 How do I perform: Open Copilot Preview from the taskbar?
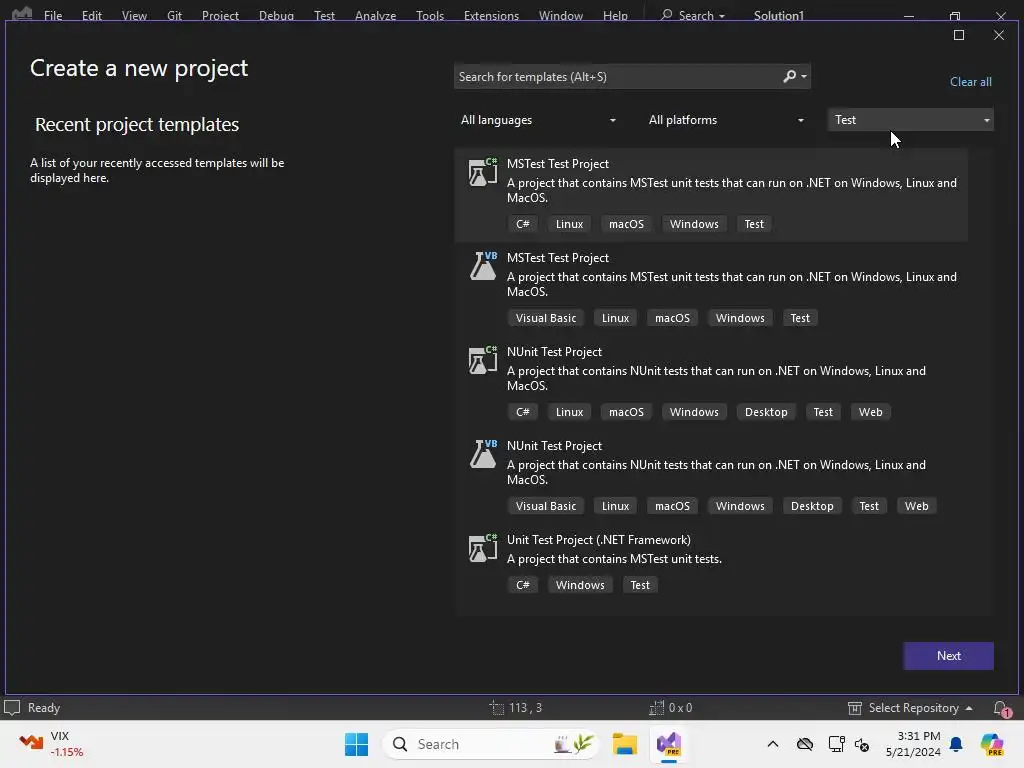(x=992, y=744)
